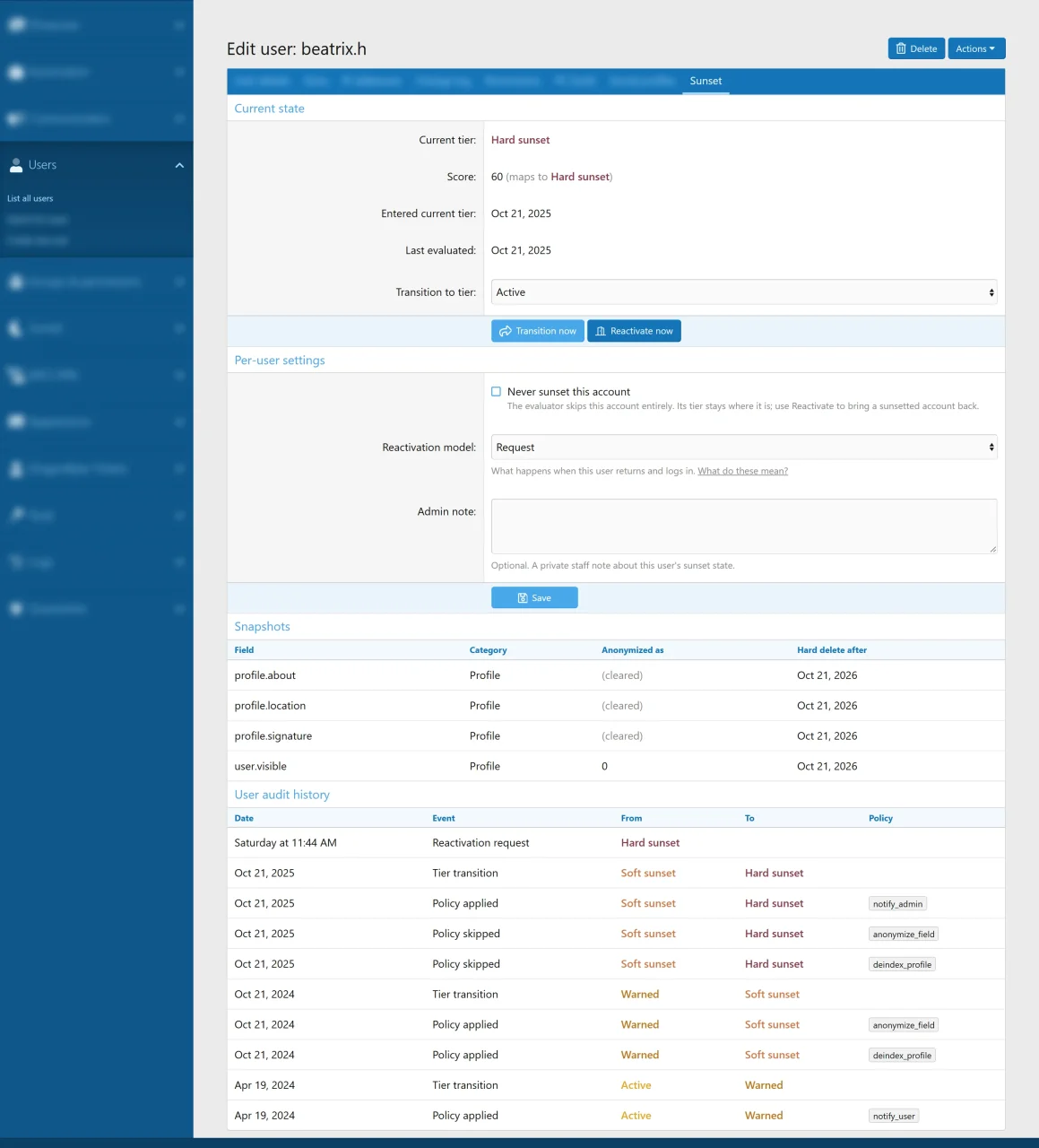Viewport: 1039px width, 1148px height.
Task: Click the Field column header in Snapshots
Action: [x=245, y=650]
